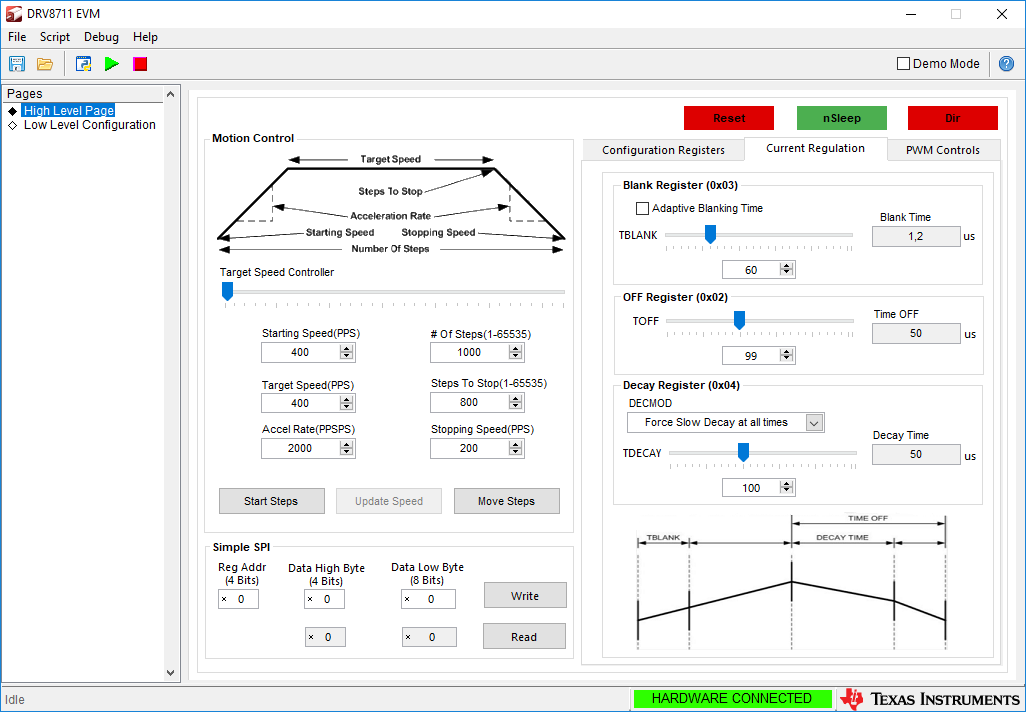Click the Texas Instruments logo
This screenshot has height=712, width=1026.
point(930,699)
